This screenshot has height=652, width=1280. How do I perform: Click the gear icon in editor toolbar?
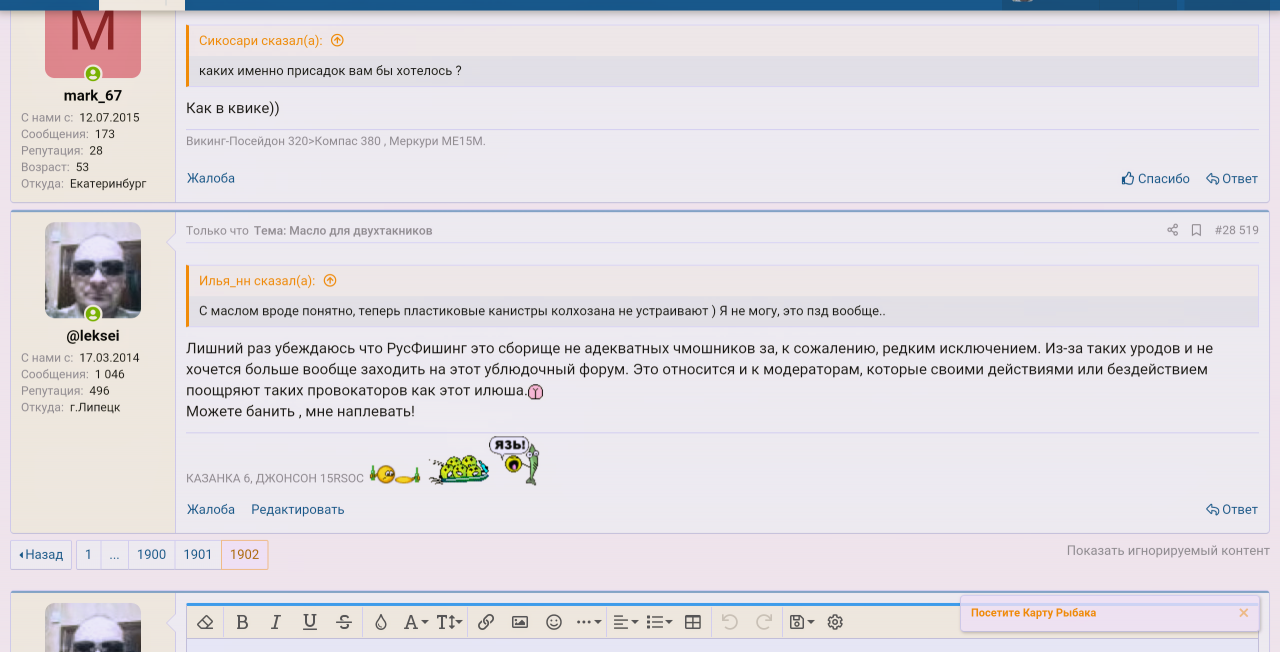click(x=835, y=622)
